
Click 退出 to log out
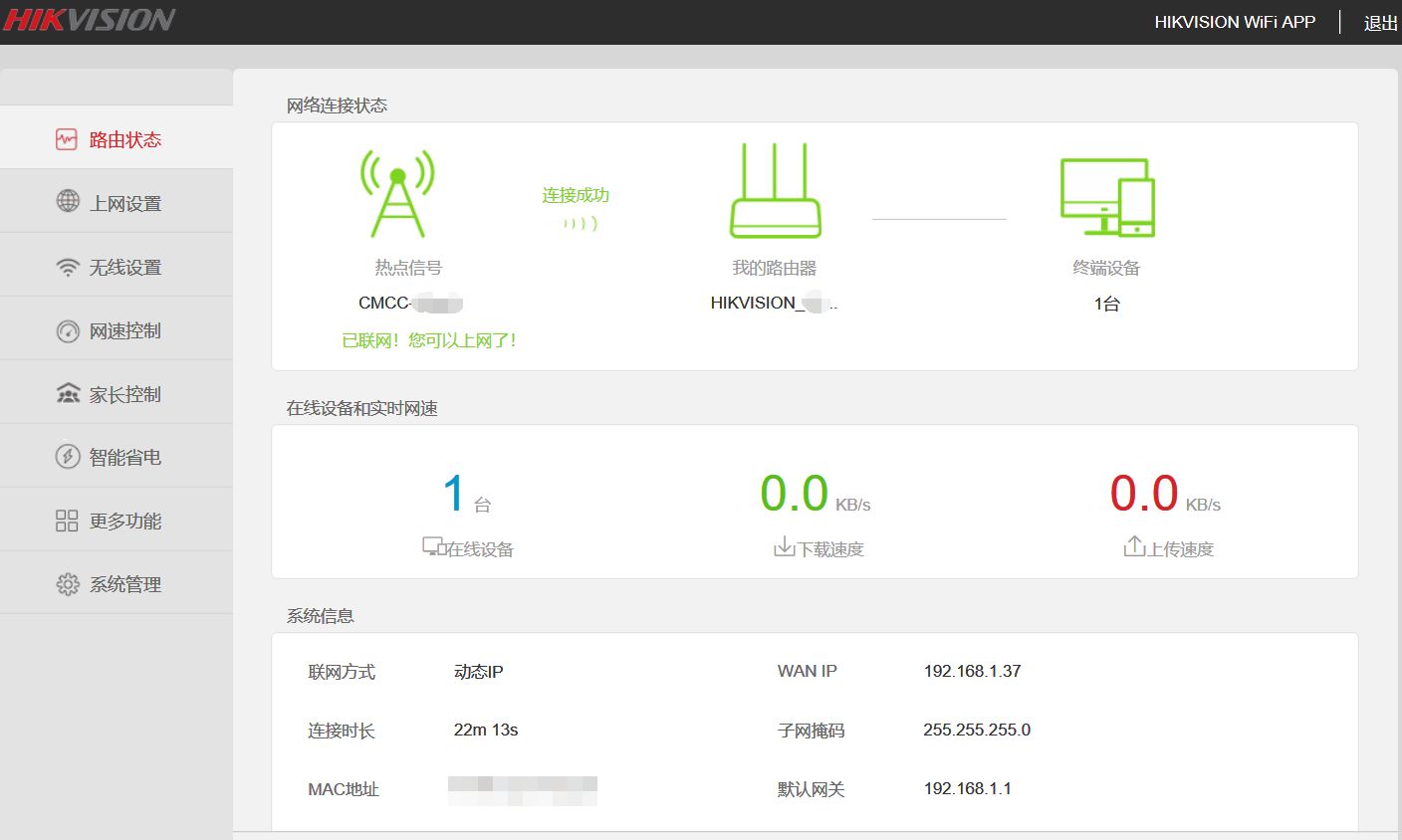pyautogui.click(x=1381, y=23)
